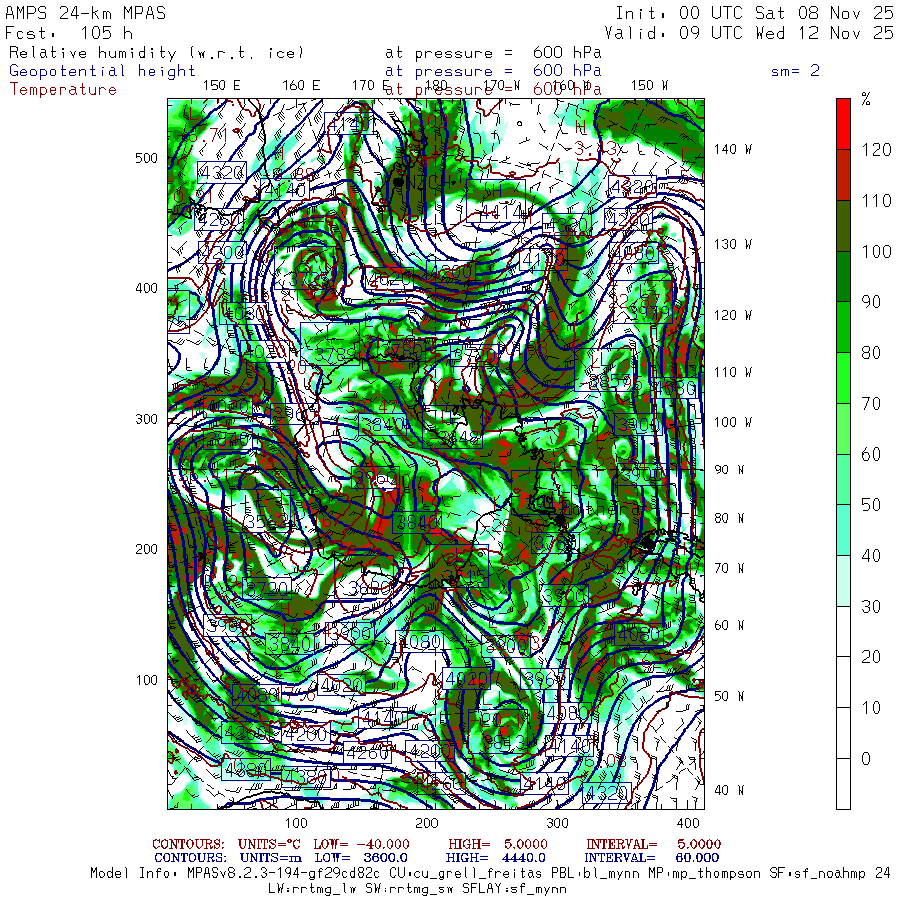Image resolution: width=900 pixels, height=900 pixels.
Task: Click the "50 W" longitude label
Action: (x=729, y=696)
